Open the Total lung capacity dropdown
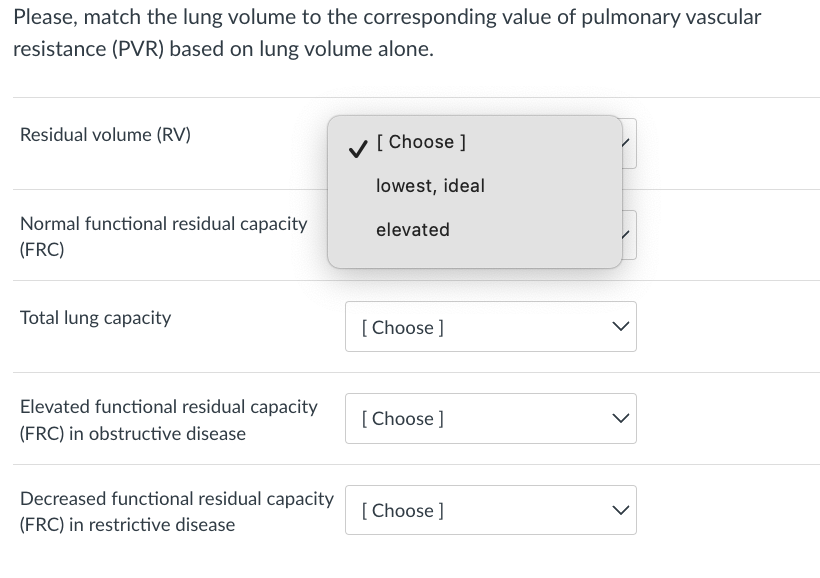Screen dimensions: 820x578 point(490,326)
